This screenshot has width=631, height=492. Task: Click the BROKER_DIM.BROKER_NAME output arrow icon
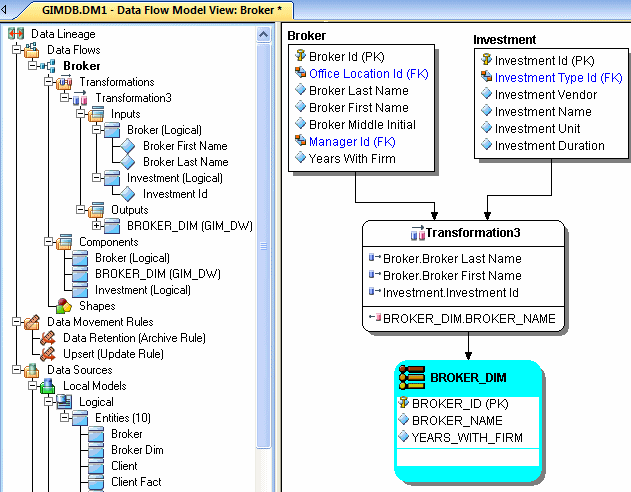[x=375, y=318]
